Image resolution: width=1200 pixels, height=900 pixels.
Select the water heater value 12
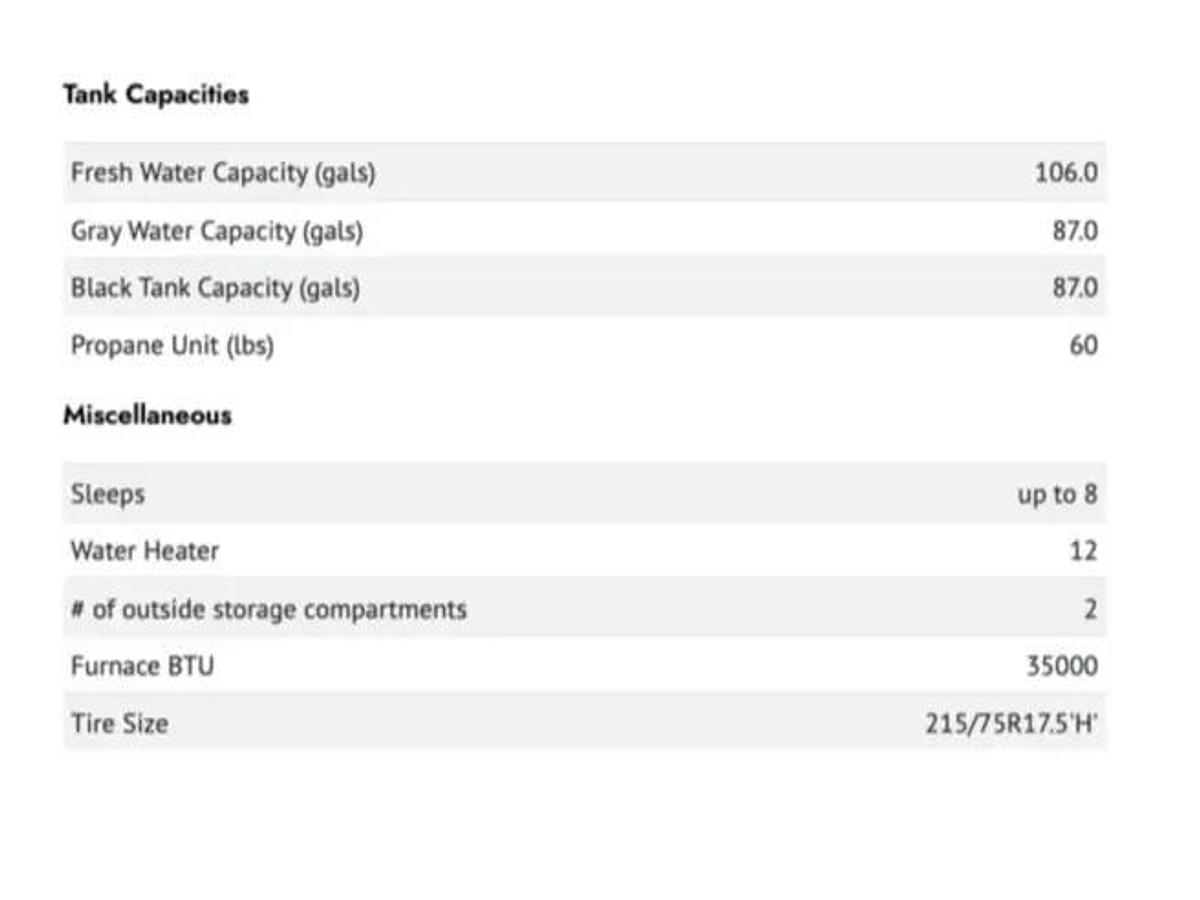point(1083,551)
